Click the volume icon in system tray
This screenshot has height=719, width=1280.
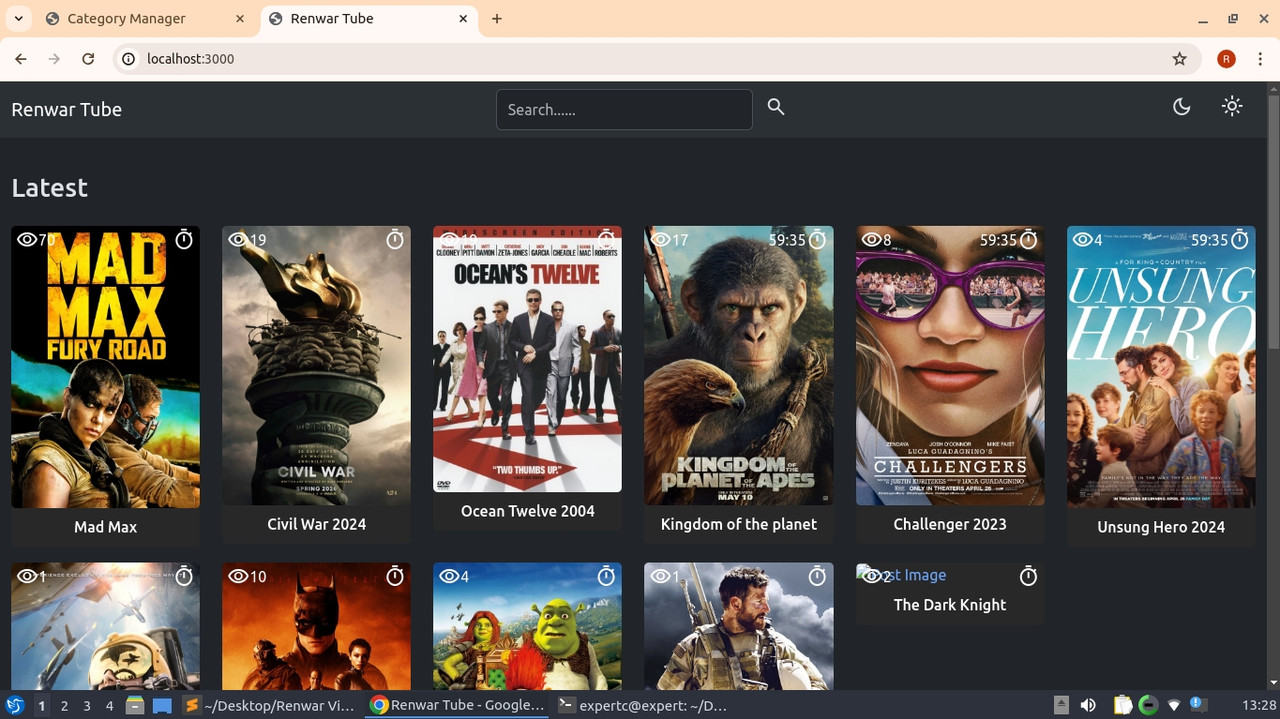click(1088, 705)
